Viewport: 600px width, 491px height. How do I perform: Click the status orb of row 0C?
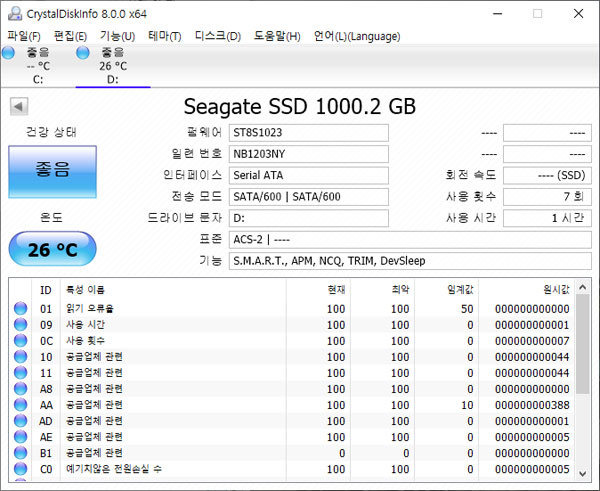click(21, 340)
